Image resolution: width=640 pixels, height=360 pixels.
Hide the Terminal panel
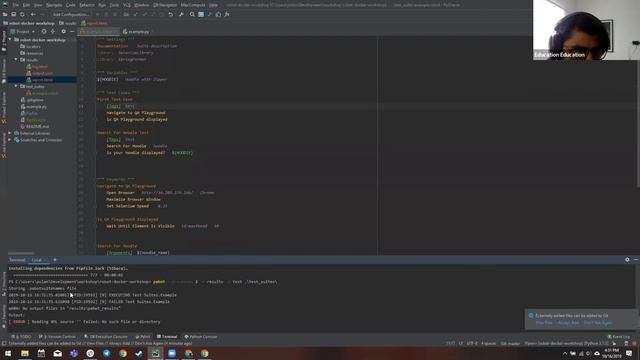(x=636, y=260)
